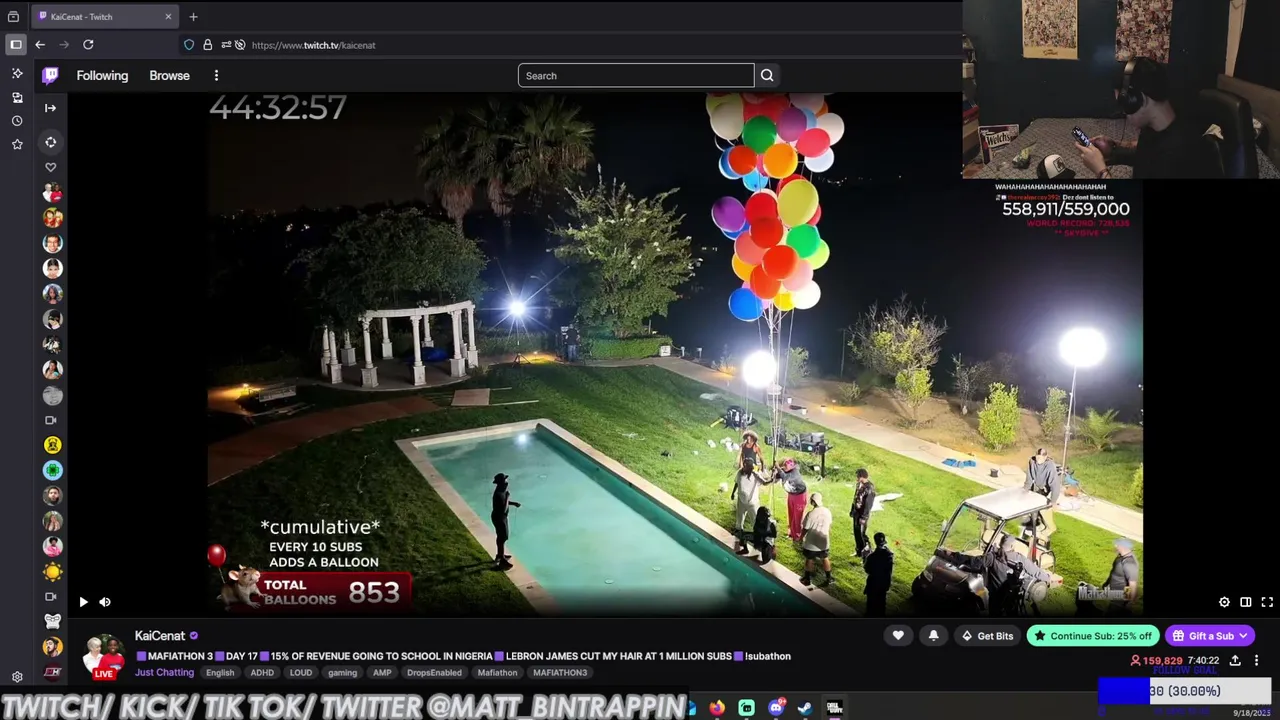
Task: Click the viewer count 159,829
Action: coord(1156,661)
